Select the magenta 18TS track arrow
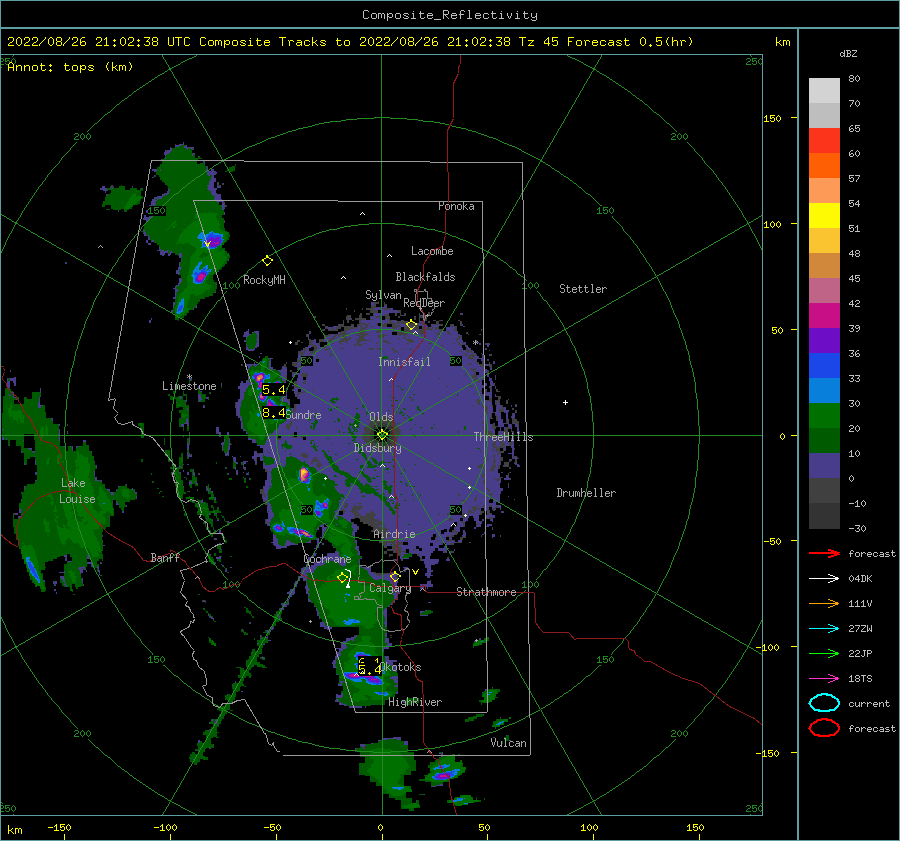The width and height of the screenshot is (900, 841). click(x=824, y=679)
